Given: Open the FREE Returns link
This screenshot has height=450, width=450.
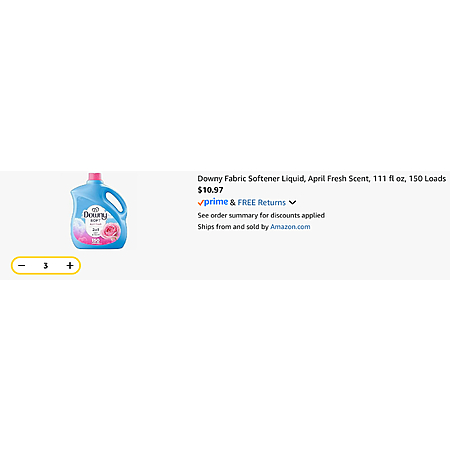Looking at the screenshot, I should point(262,202).
